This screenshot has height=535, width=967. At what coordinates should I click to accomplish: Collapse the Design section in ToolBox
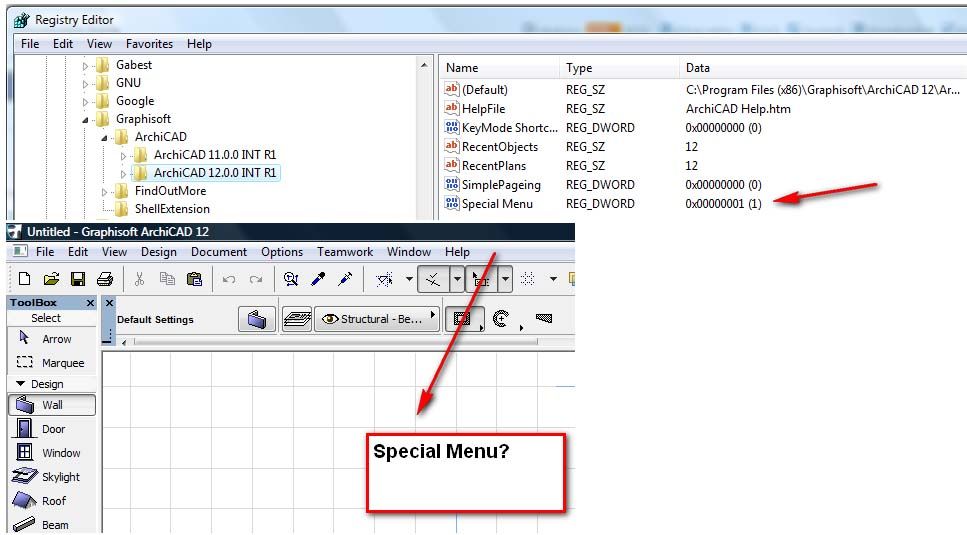(x=20, y=383)
